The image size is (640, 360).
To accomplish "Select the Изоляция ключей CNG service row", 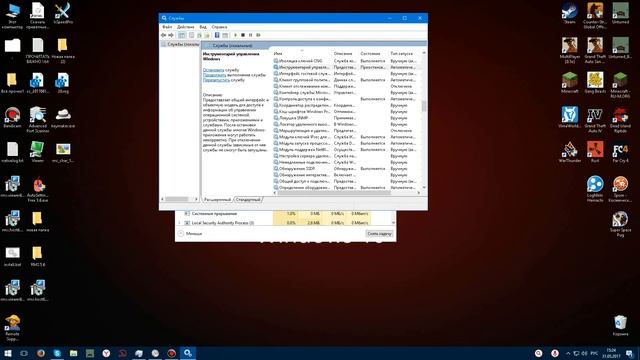I will pyautogui.click(x=347, y=61).
